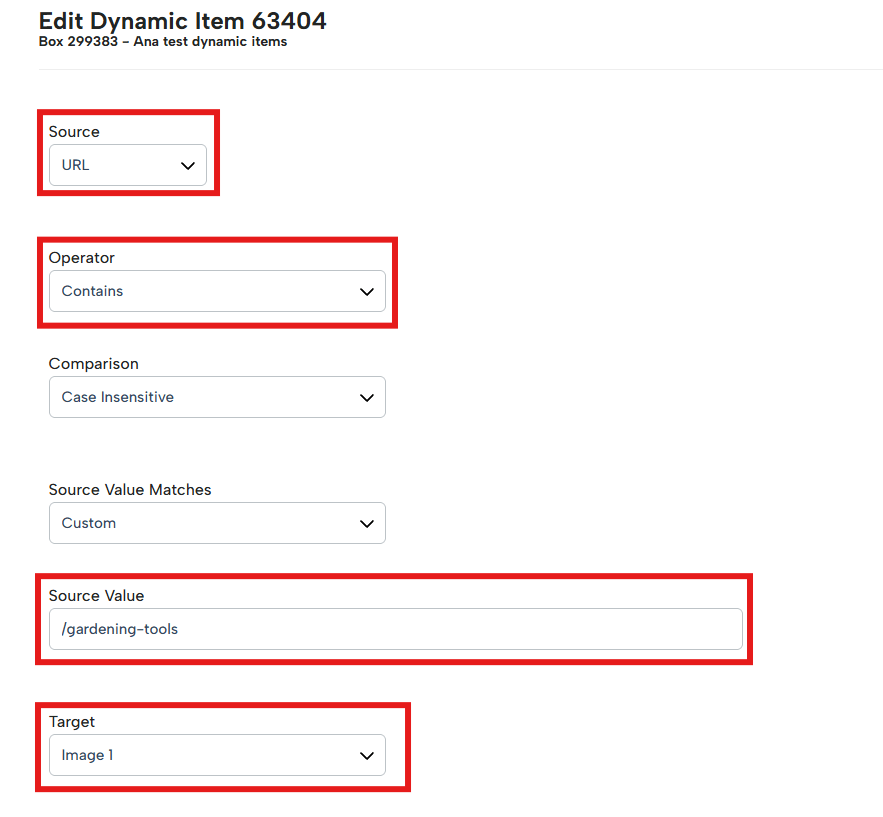Click the chevron icon on the Operator dropdown
883x817 pixels.
pos(366,291)
